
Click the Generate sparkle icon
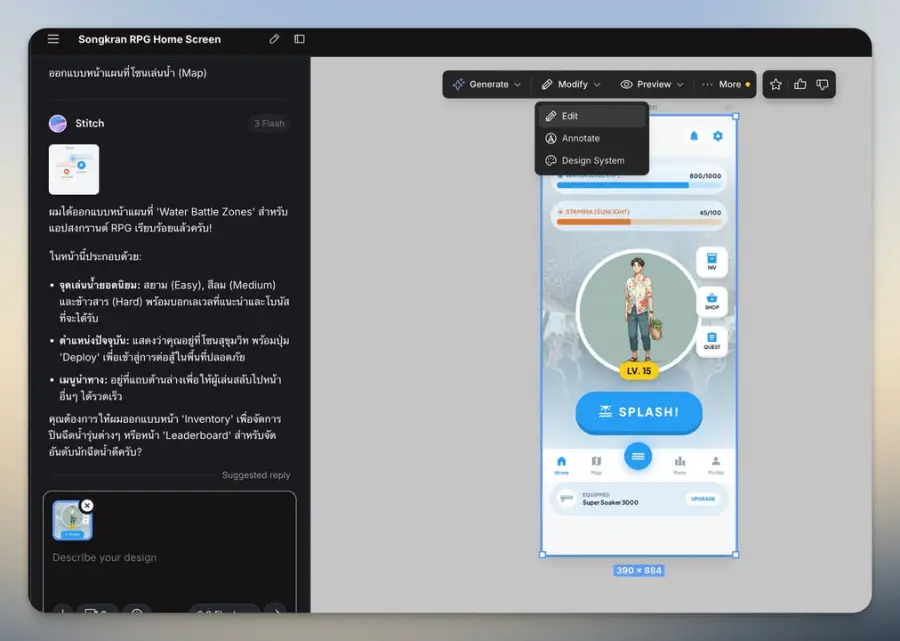(x=458, y=84)
